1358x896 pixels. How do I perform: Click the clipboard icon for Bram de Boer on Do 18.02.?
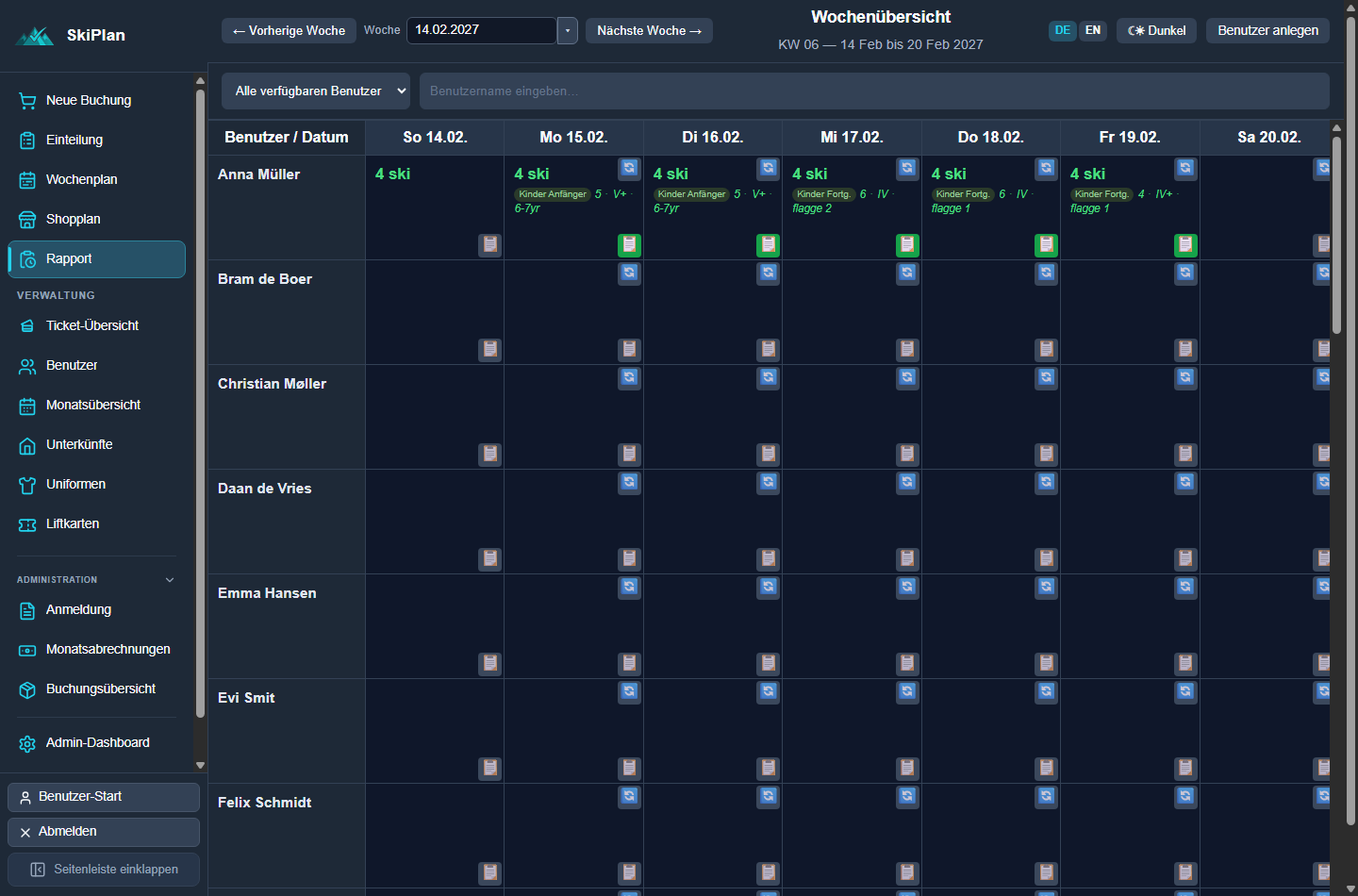tap(1046, 350)
